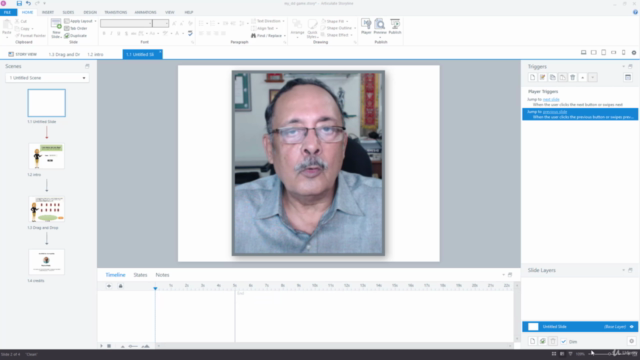Select the 1.4 credits slide thumbnail
Screen dimensions: 640x360
(x=47, y=262)
